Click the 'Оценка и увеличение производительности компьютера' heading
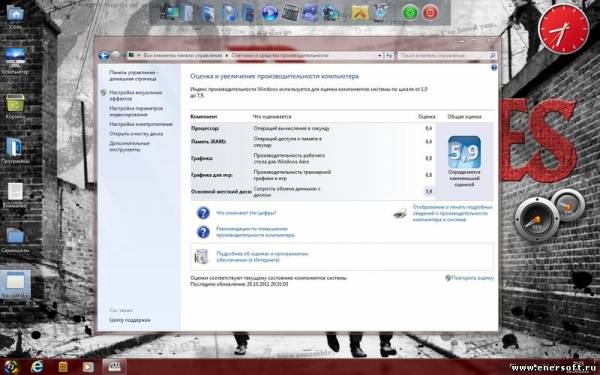Screen dimensions: 600x375 coord(274,77)
